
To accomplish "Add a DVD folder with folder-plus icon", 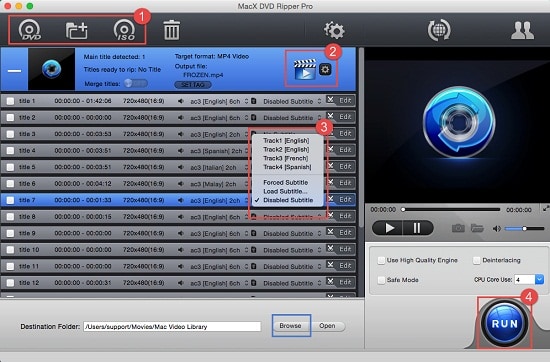I will click(x=77, y=31).
